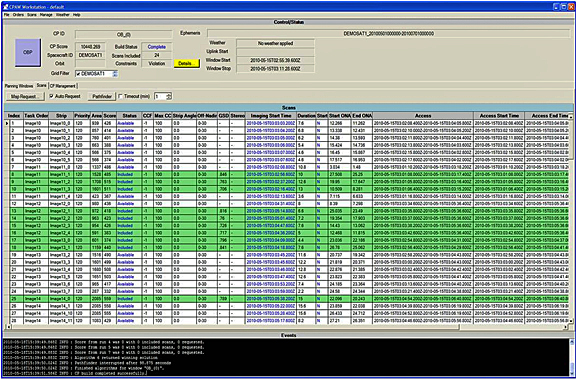Click the Scans Included value 24
The image size is (576, 379).
156,55
